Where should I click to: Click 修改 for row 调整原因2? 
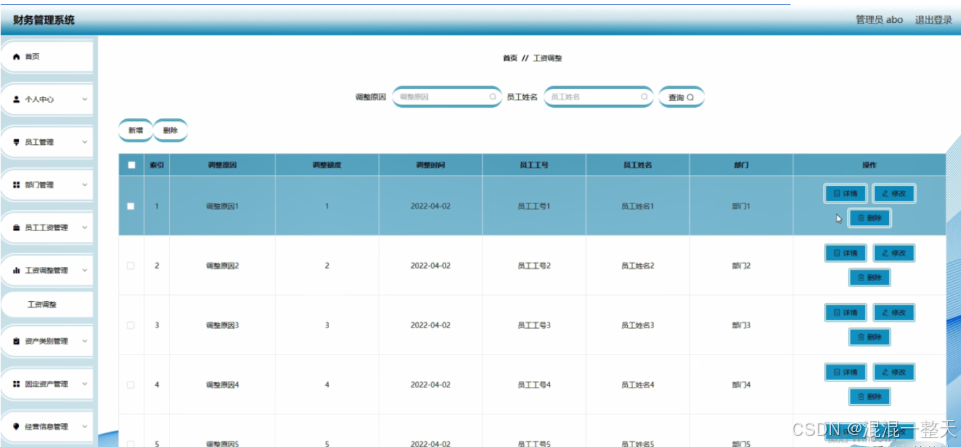pos(894,253)
